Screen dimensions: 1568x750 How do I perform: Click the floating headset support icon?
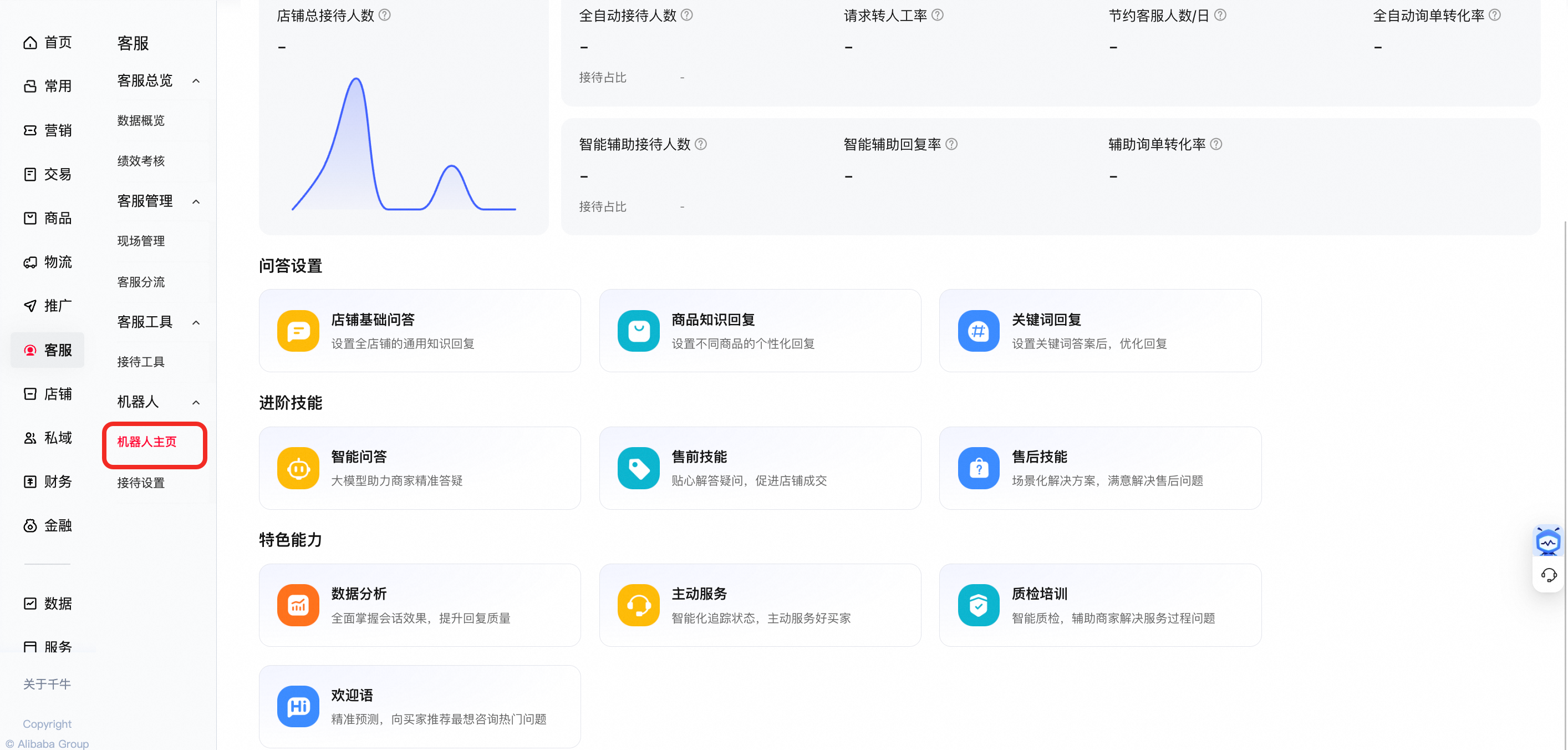coord(1549,575)
